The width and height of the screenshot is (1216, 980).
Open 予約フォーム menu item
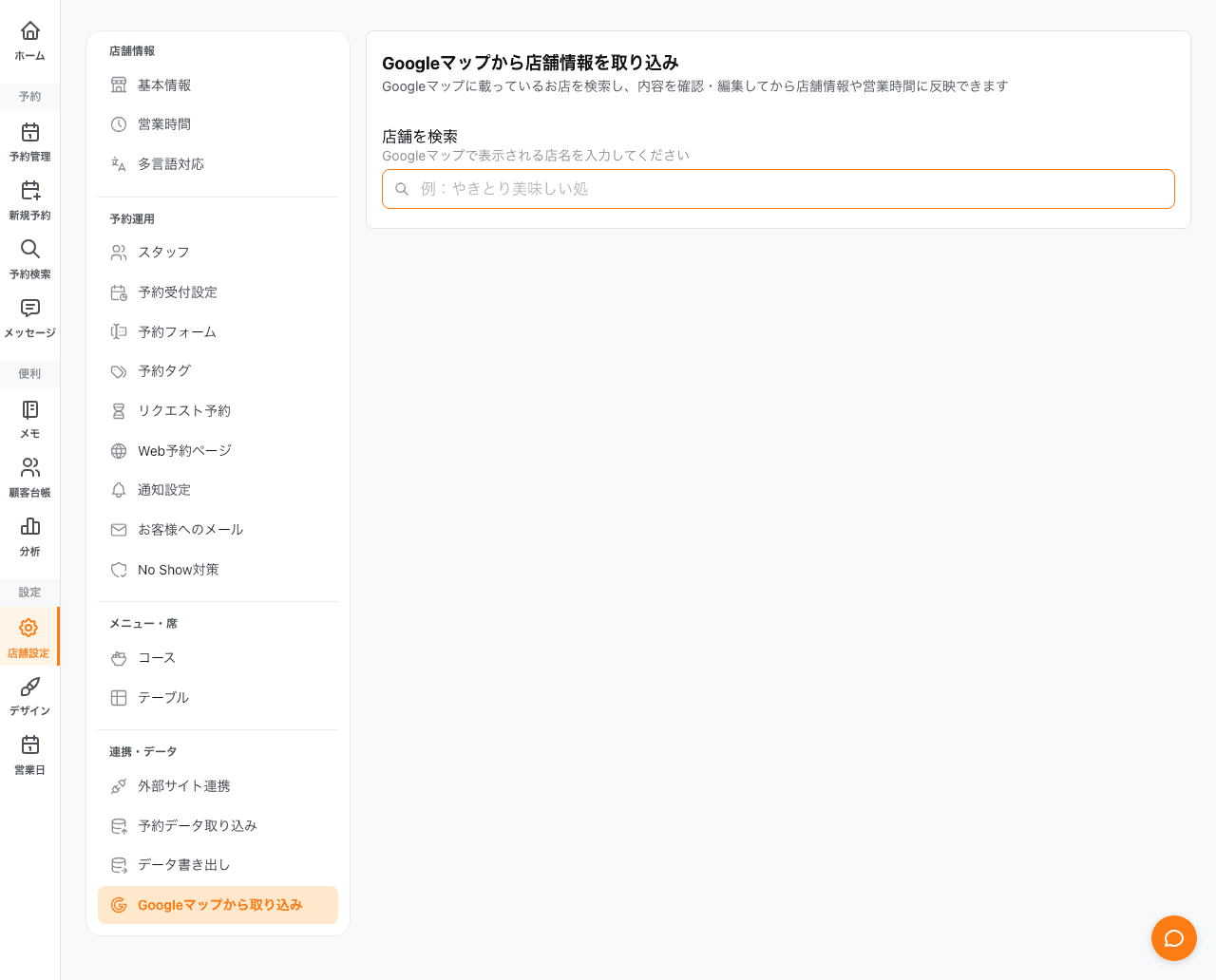[218, 332]
